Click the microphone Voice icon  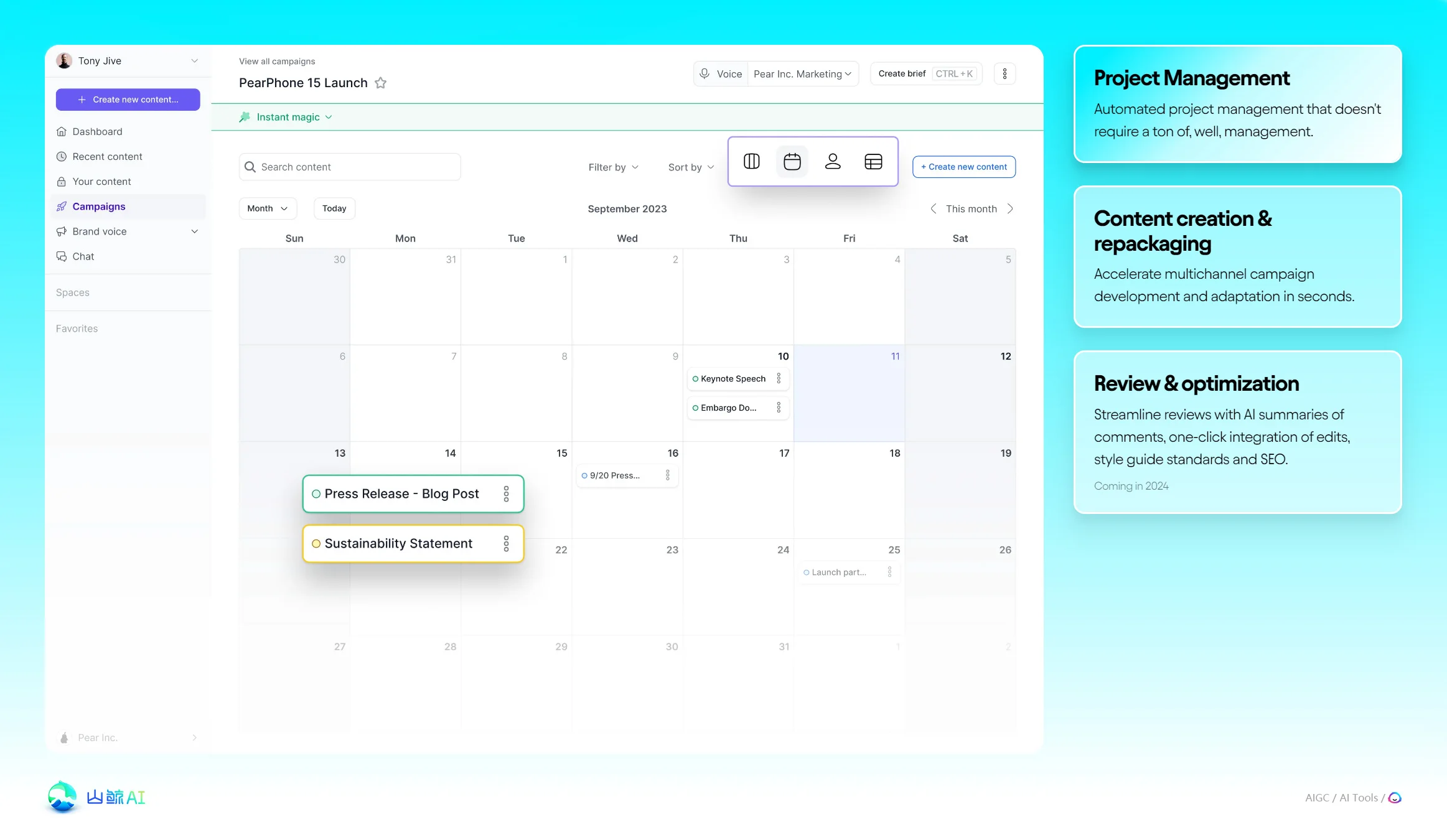click(x=705, y=73)
